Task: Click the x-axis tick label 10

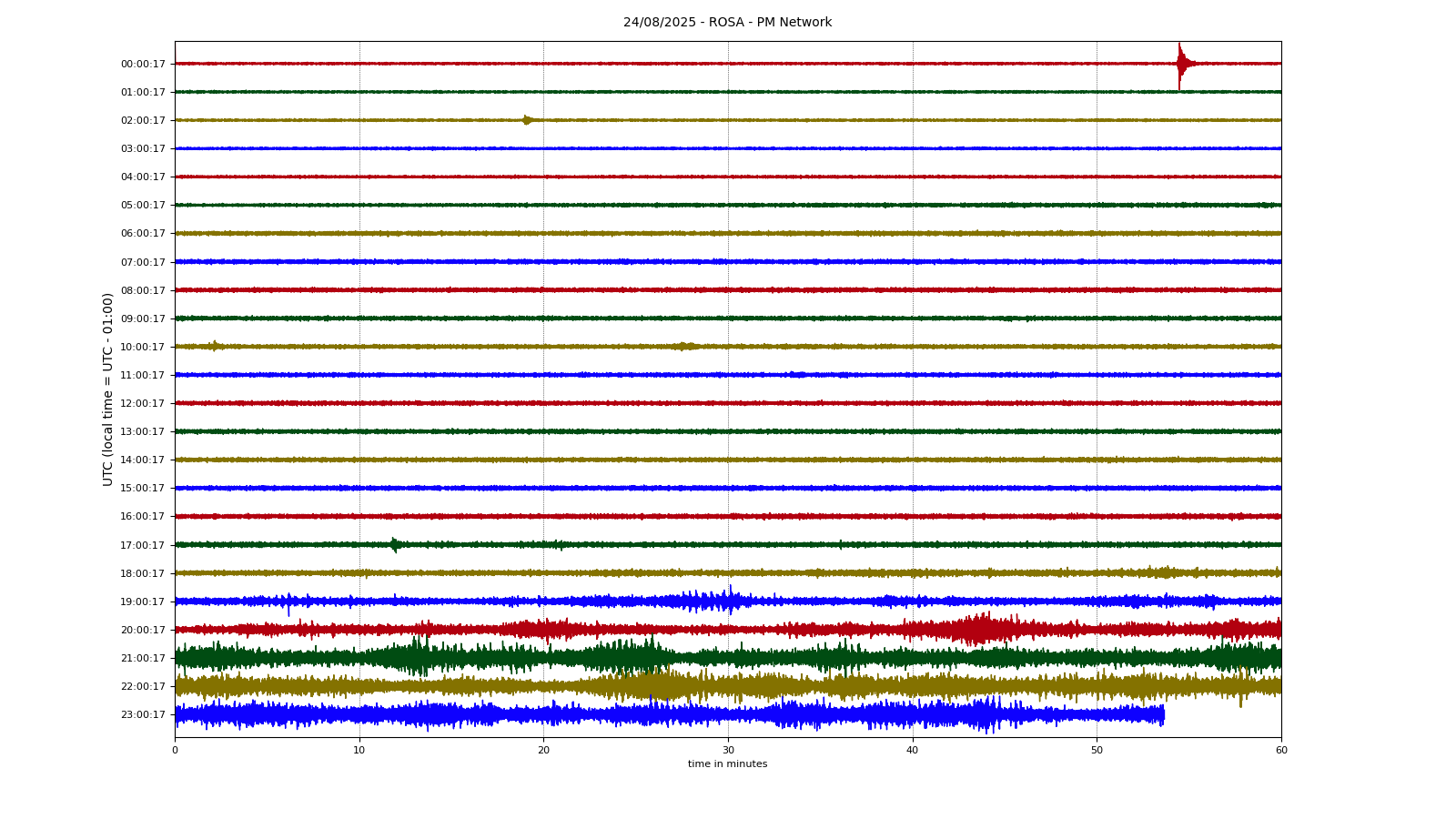Action: [x=359, y=751]
